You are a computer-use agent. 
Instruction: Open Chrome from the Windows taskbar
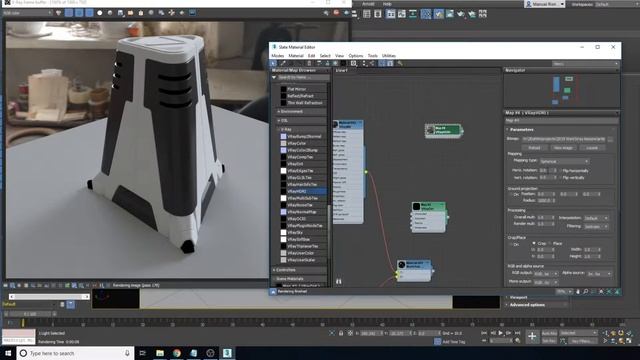point(177,353)
